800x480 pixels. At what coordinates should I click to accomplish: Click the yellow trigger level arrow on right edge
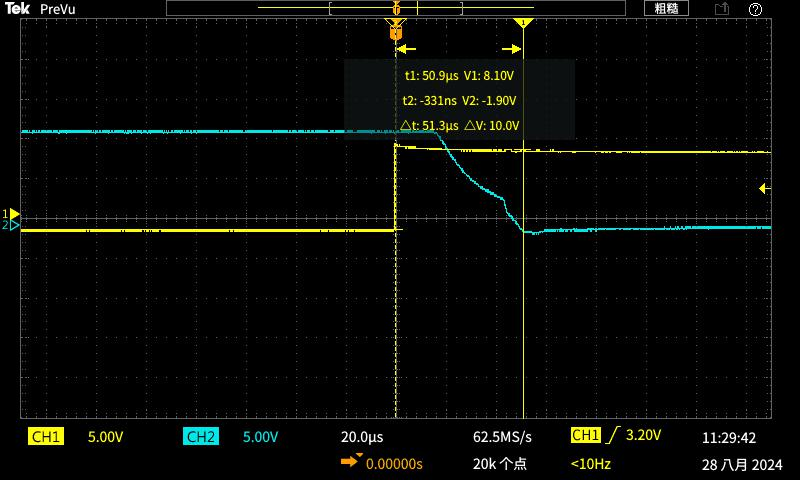[765, 188]
